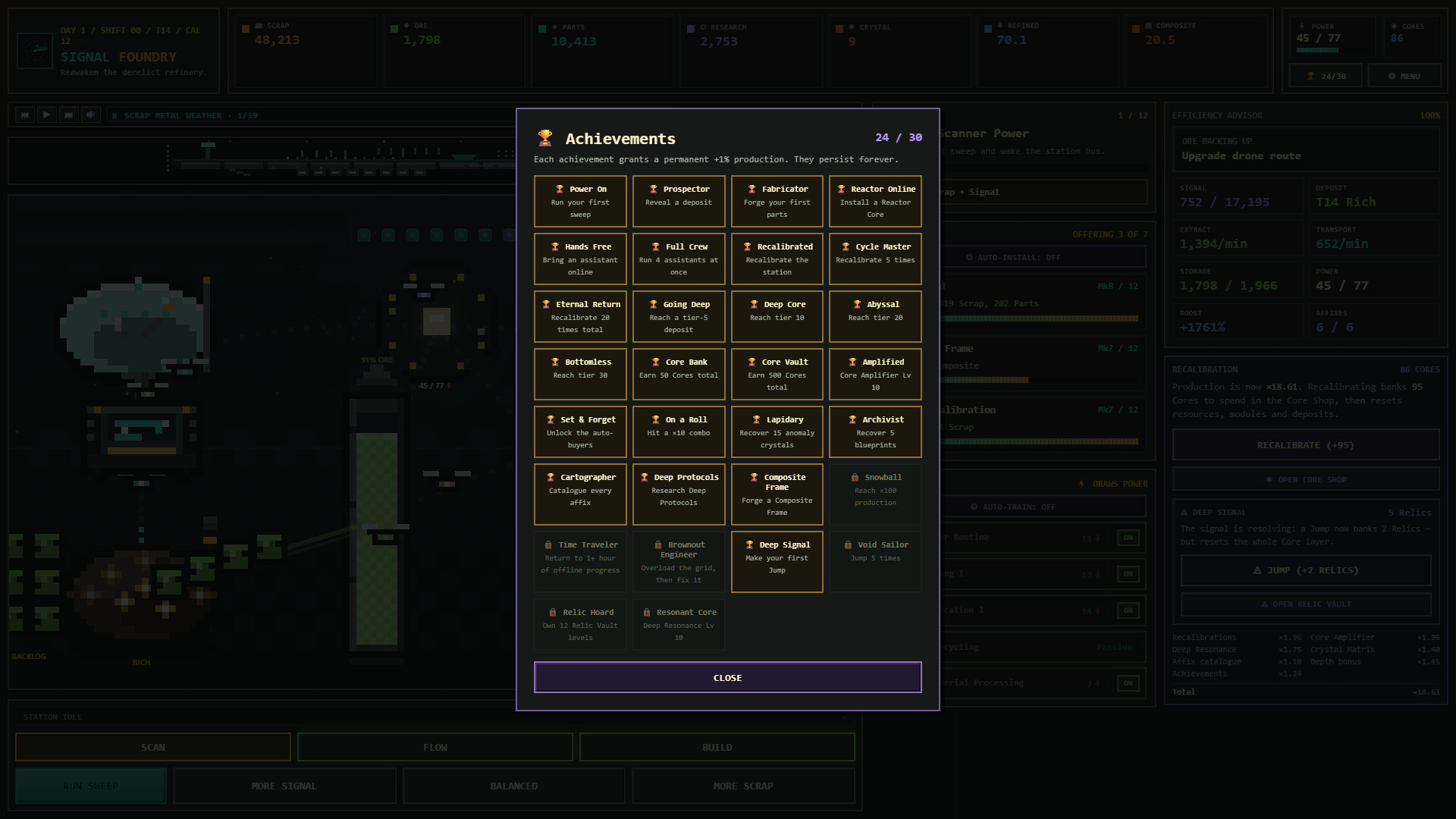
Task: Click the Reactor Online trophy icon
Action: click(x=841, y=189)
